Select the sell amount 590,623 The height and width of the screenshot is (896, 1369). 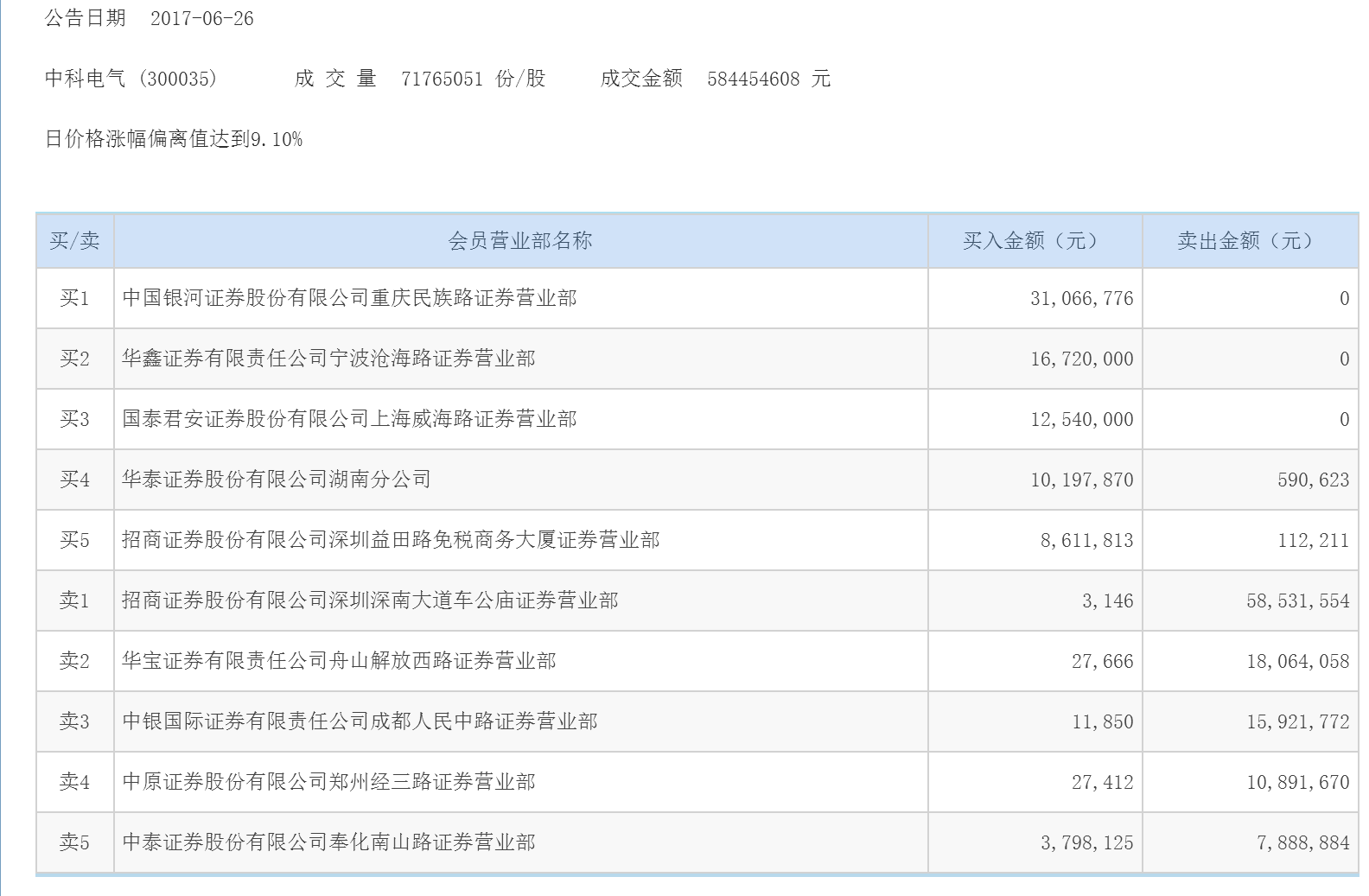coord(1314,480)
